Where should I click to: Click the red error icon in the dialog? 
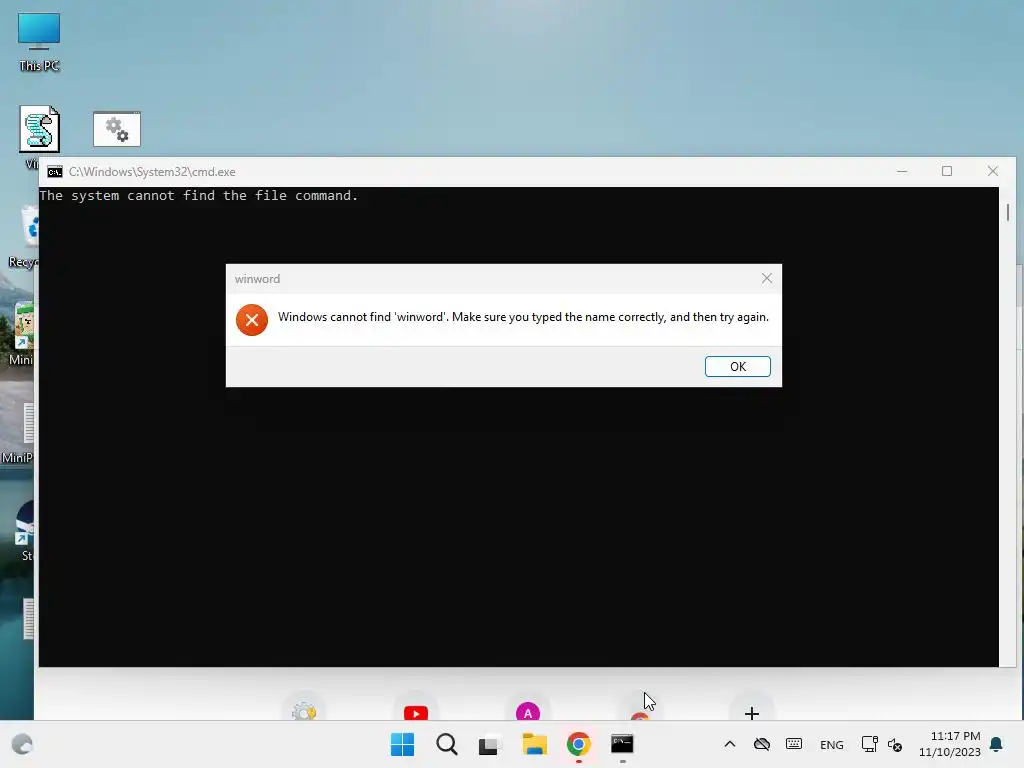click(252, 320)
